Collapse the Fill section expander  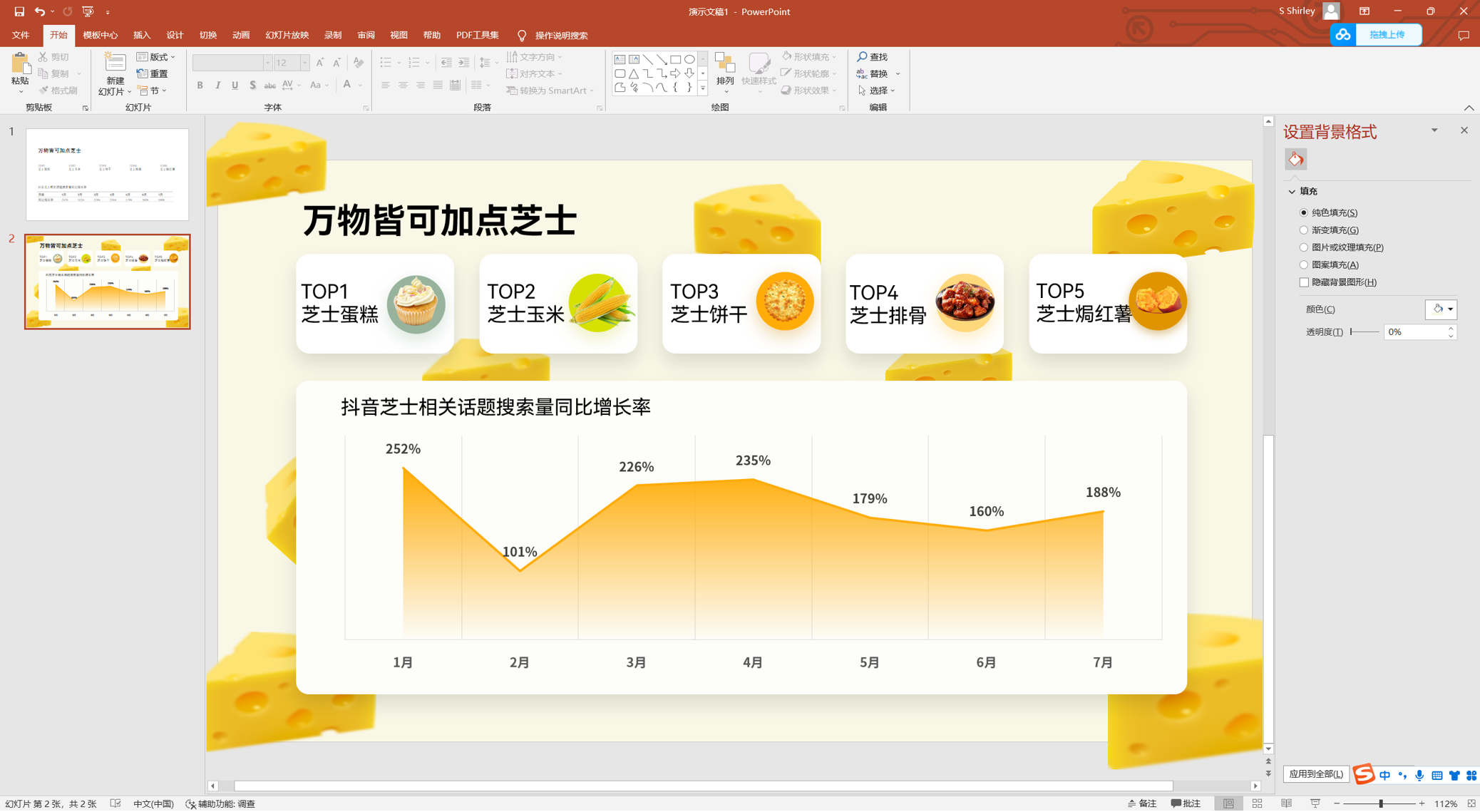point(1292,192)
